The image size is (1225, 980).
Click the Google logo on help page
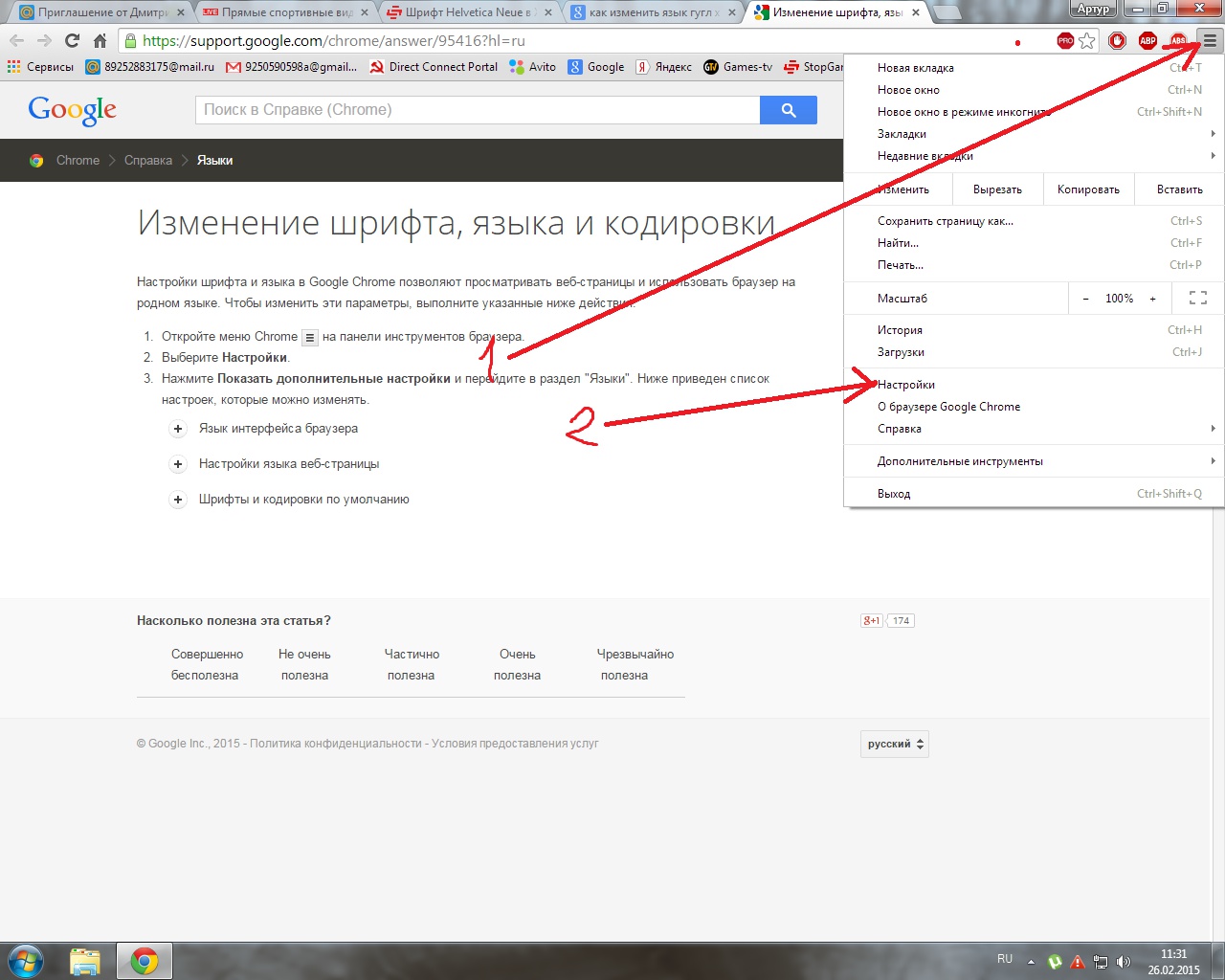coord(73,110)
